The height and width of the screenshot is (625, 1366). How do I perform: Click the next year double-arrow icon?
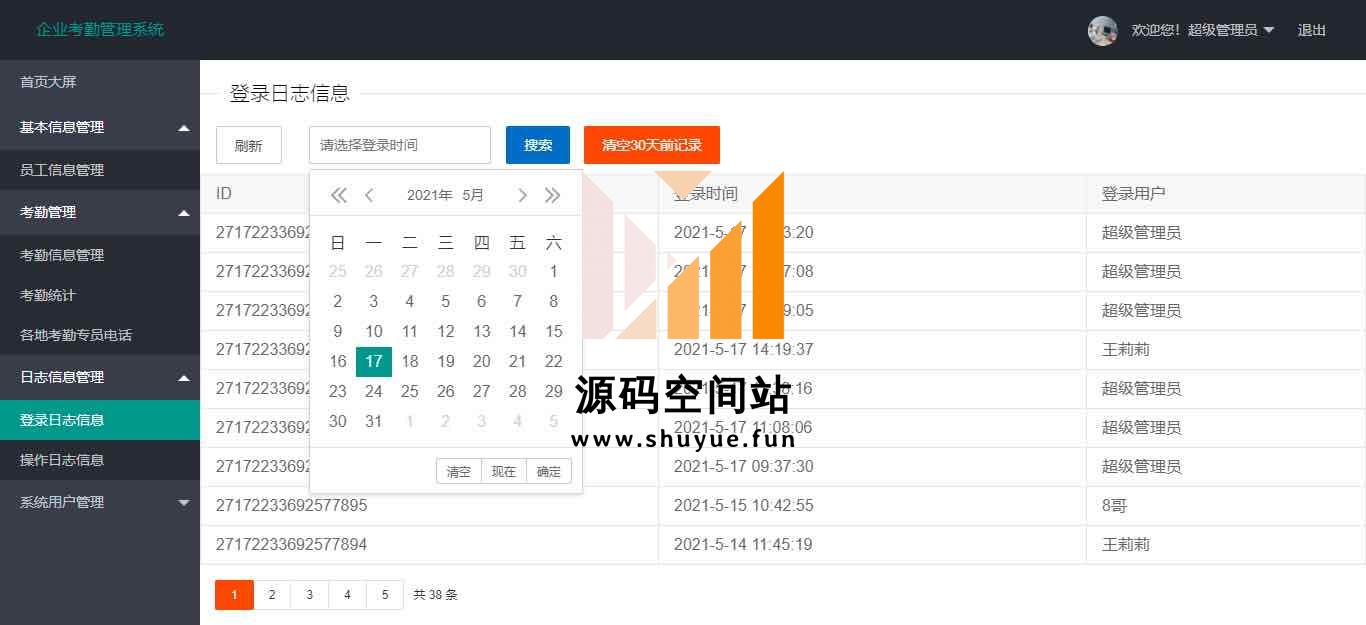point(552,195)
